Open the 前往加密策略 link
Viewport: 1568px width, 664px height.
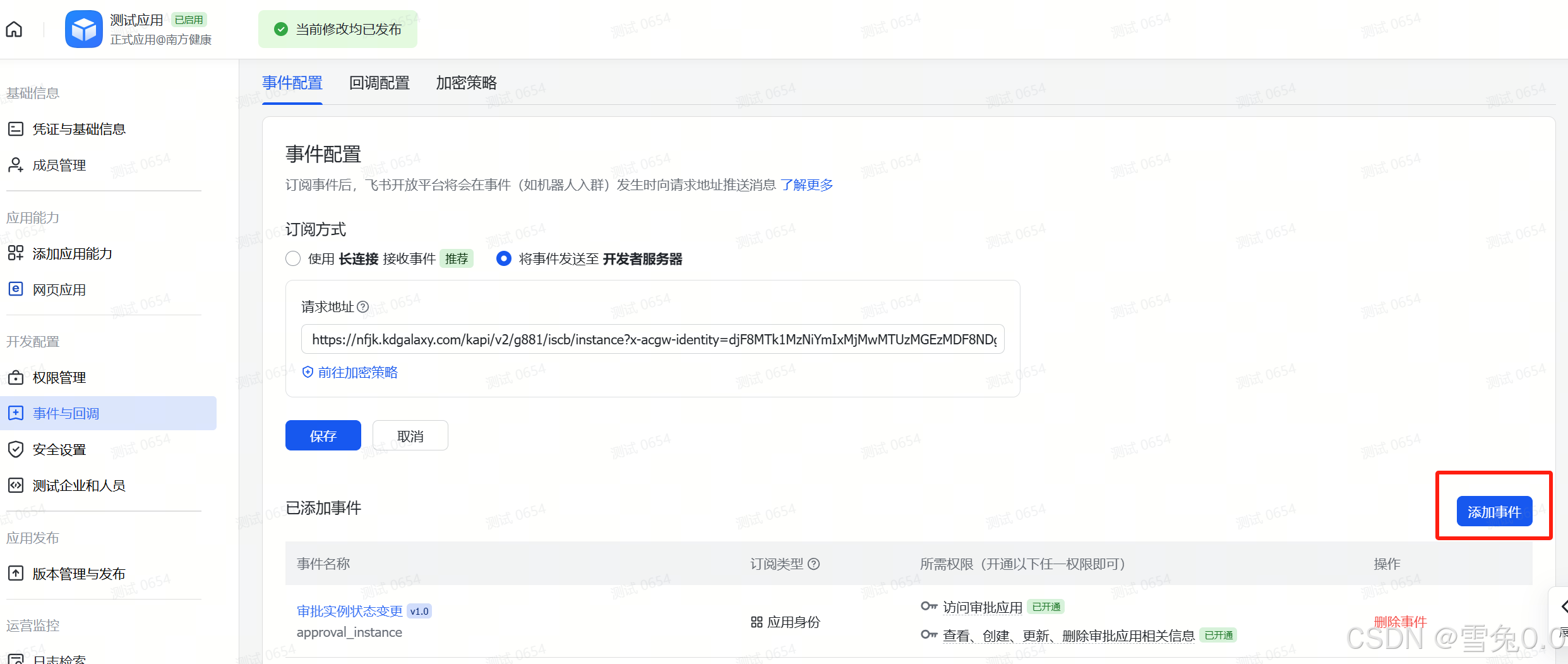(x=357, y=372)
